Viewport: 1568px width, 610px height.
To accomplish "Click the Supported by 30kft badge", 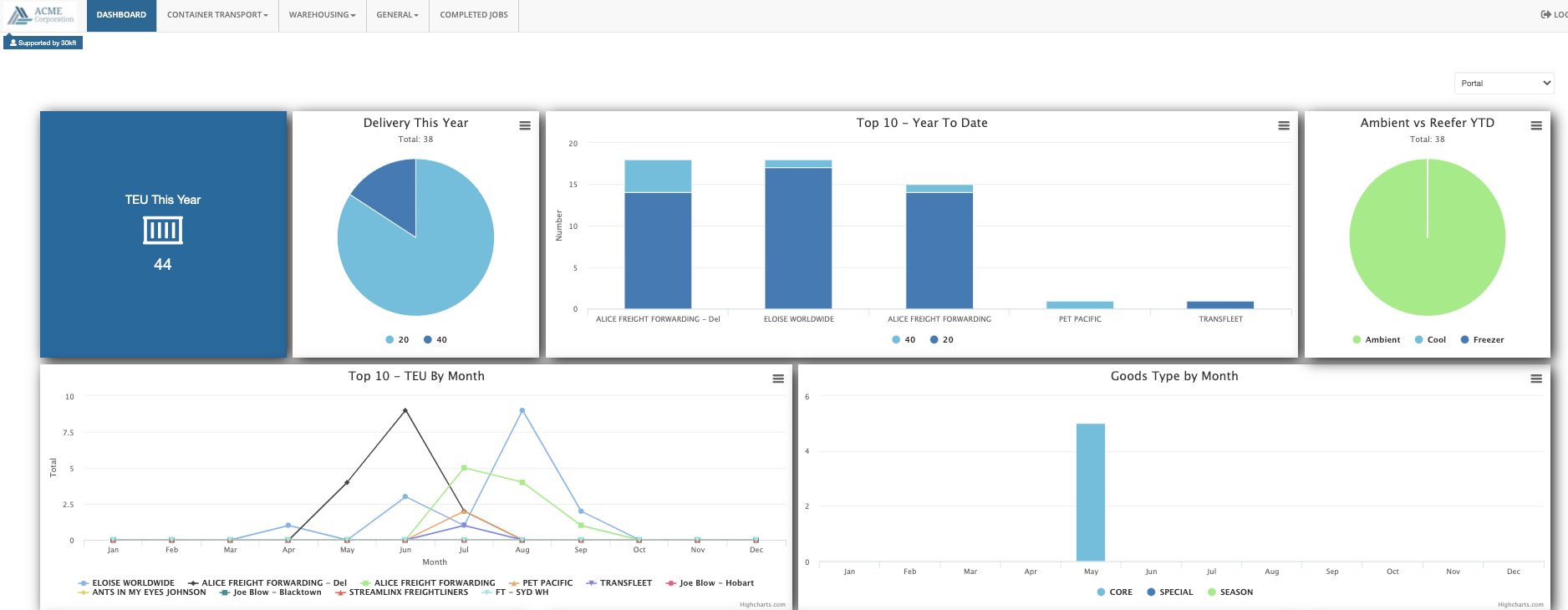I will [x=43, y=43].
